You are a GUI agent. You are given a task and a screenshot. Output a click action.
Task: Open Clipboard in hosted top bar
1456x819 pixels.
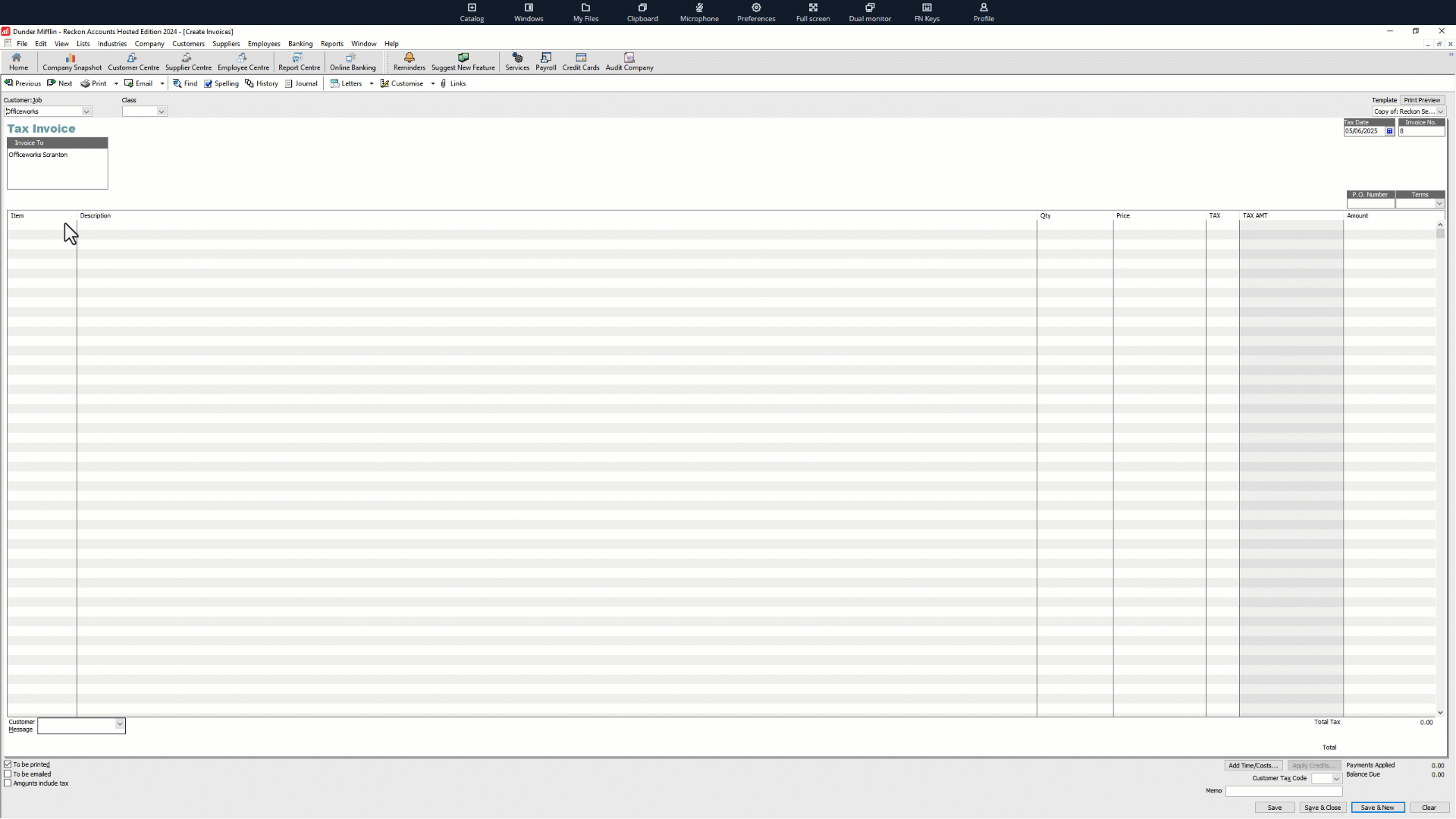coord(642,12)
